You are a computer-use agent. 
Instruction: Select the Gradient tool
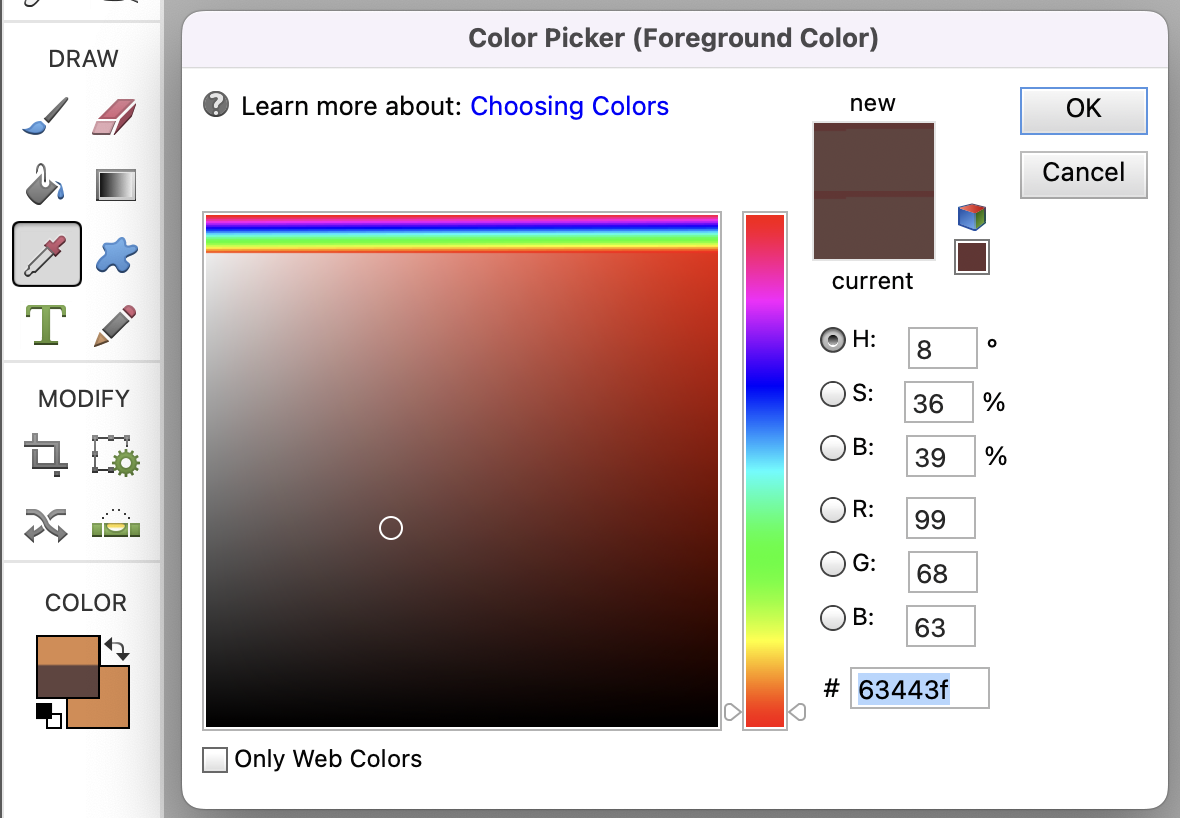(x=115, y=186)
